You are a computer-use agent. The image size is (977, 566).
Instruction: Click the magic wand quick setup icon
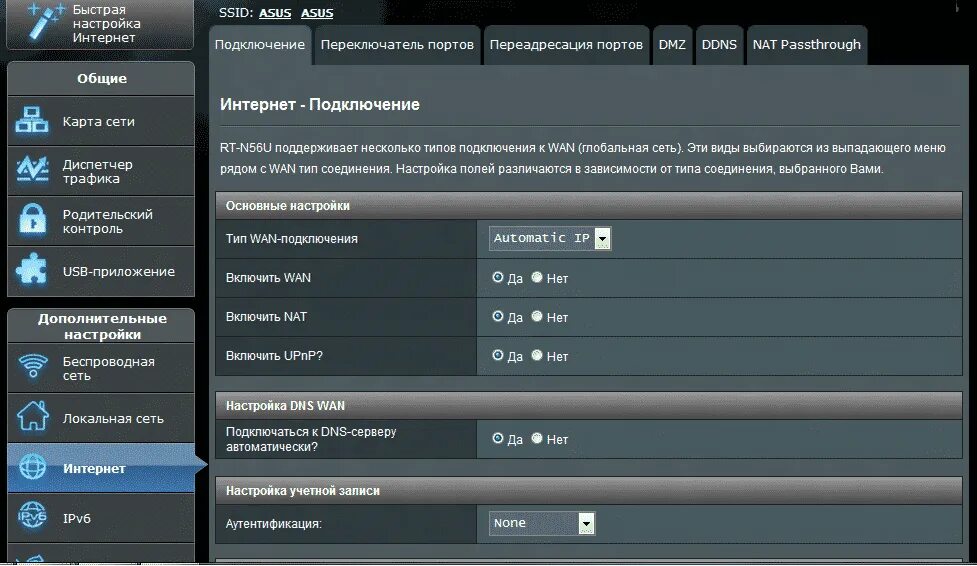coord(45,21)
